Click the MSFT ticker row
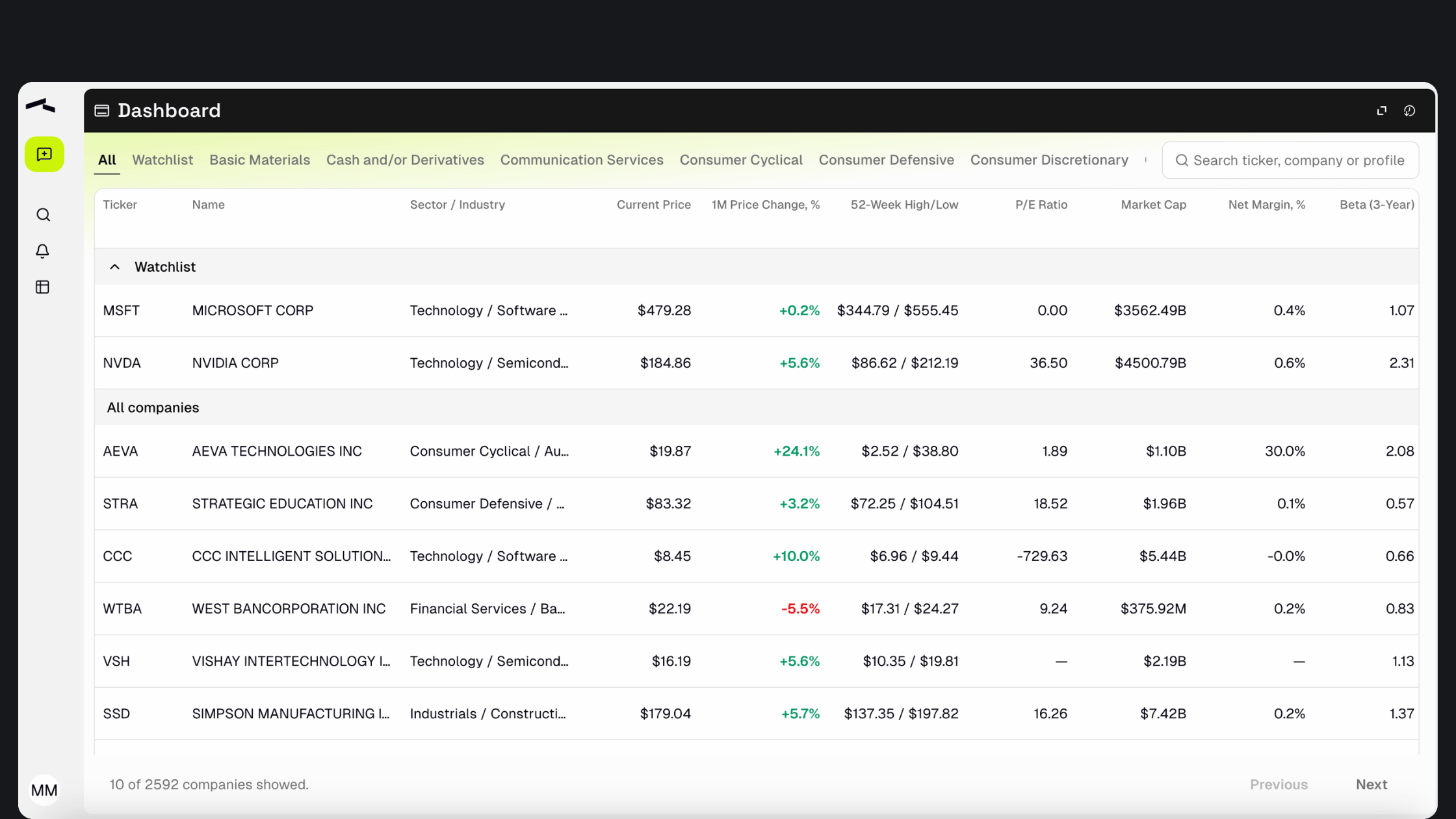The image size is (1456, 819). coord(122,311)
